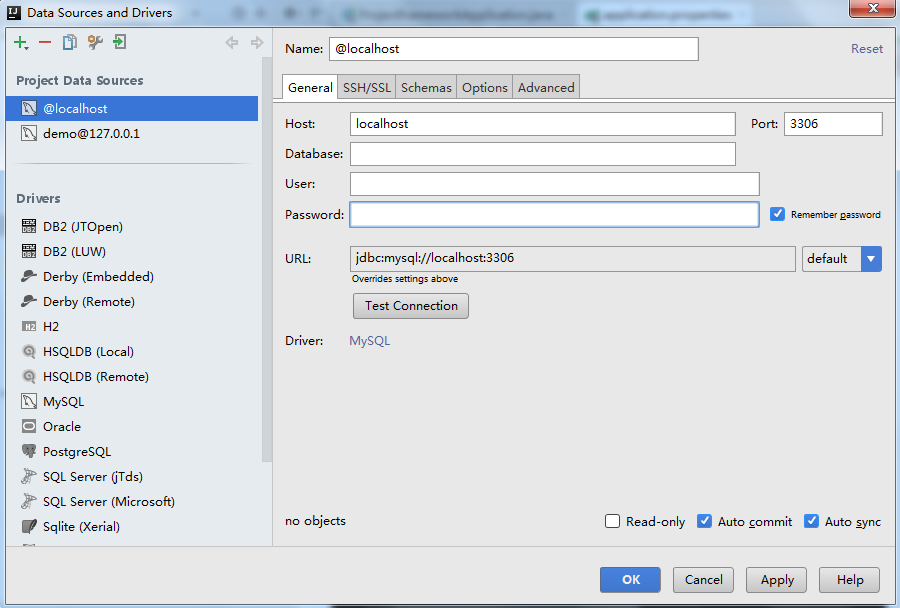Select the Derby (Embedded) driver

87,276
